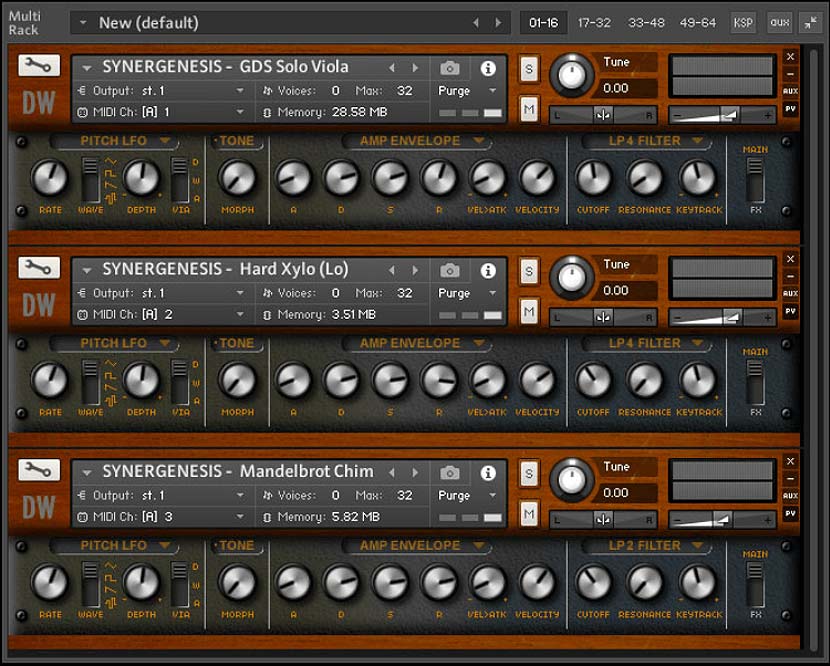Open the wrench edit icon on GDS Solo Viola

click(x=38, y=66)
